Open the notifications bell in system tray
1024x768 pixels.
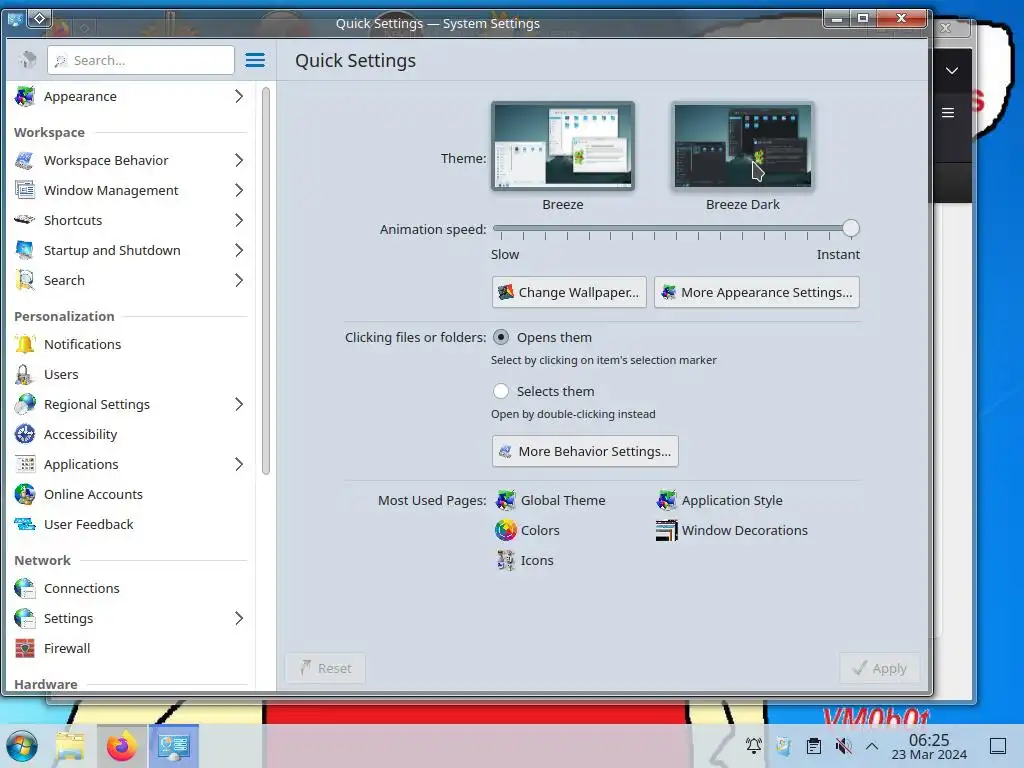[x=754, y=746]
